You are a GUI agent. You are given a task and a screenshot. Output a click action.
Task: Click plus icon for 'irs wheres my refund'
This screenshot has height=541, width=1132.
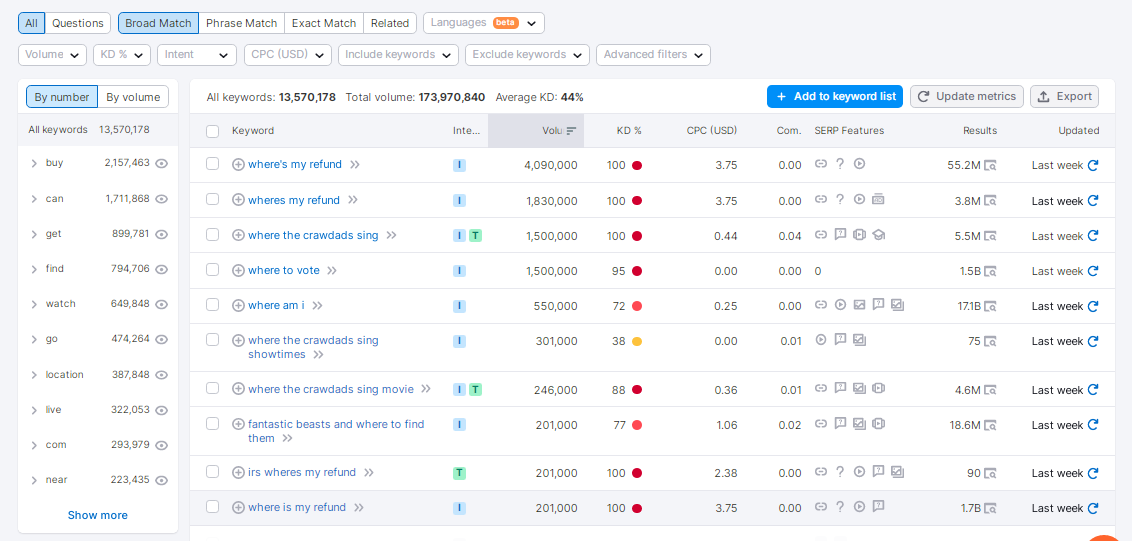238,472
